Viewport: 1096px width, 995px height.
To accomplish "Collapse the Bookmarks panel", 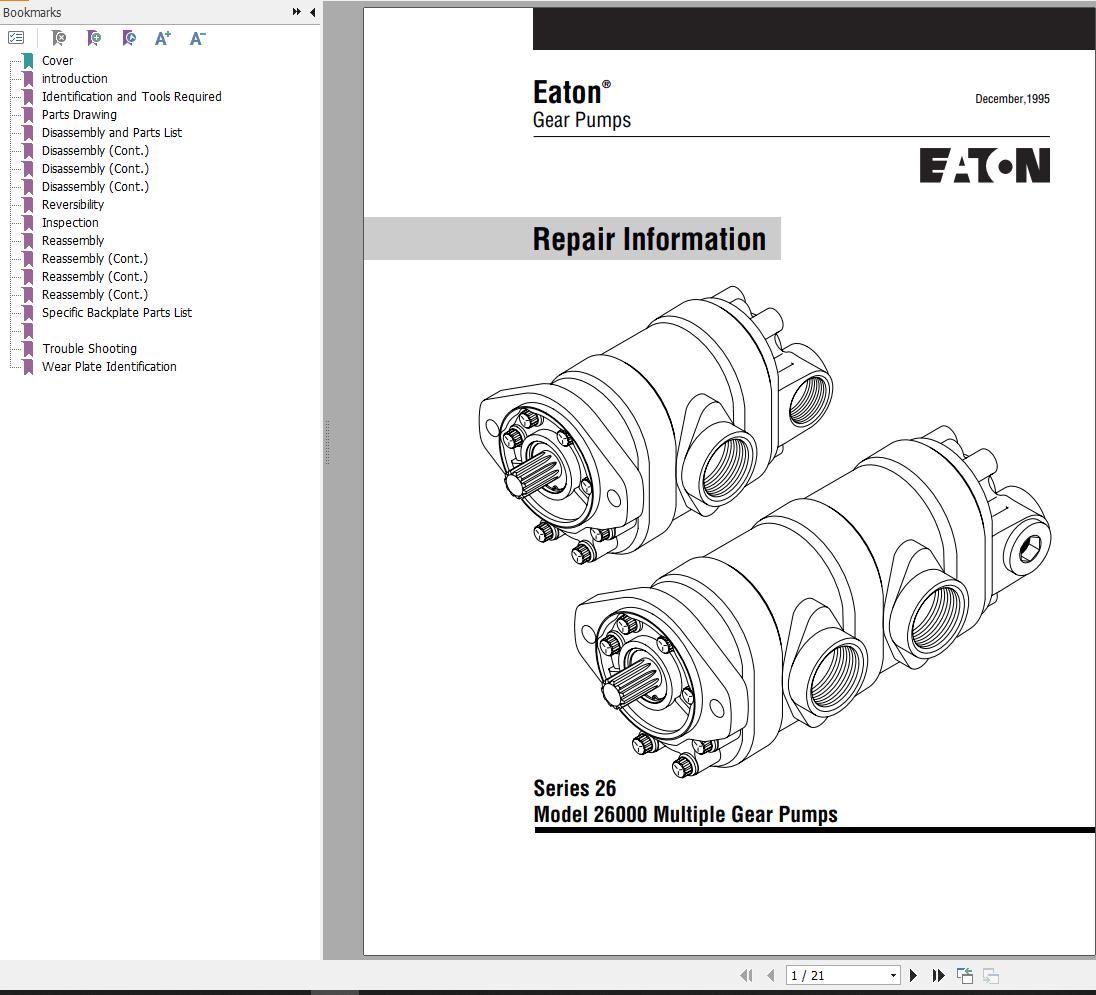I will click(311, 13).
